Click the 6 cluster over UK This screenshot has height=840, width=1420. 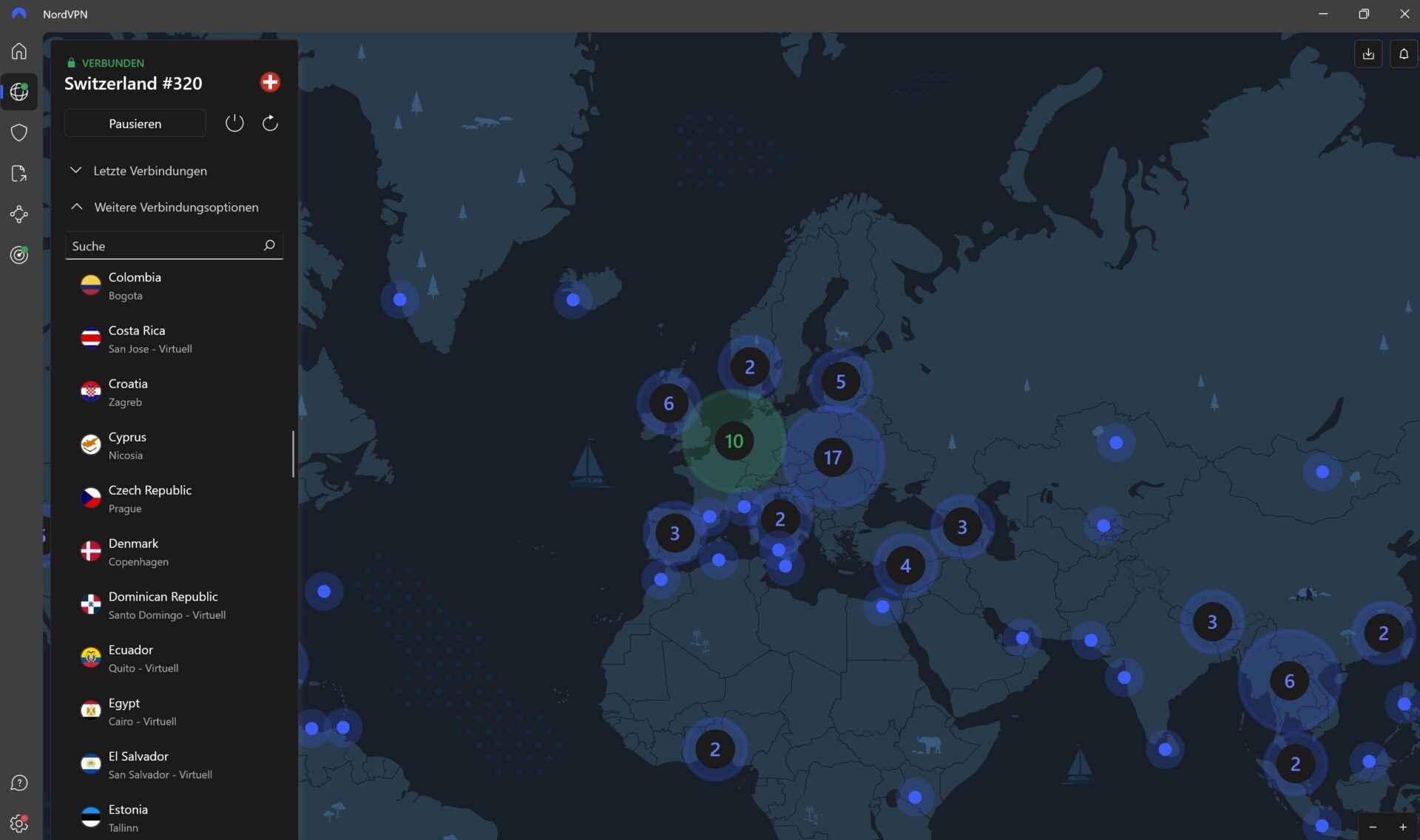tap(669, 403)
